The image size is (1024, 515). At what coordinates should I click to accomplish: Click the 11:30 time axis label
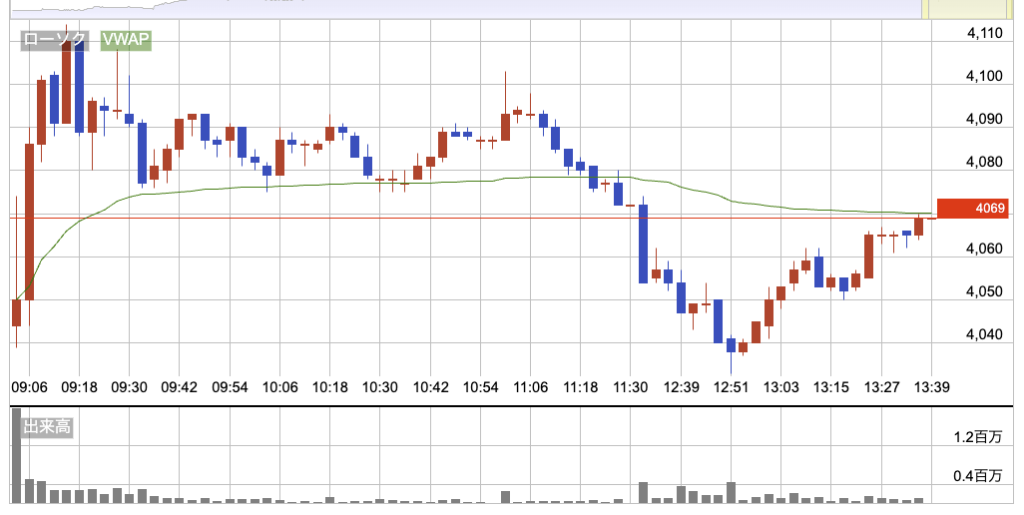coord(631,387)
